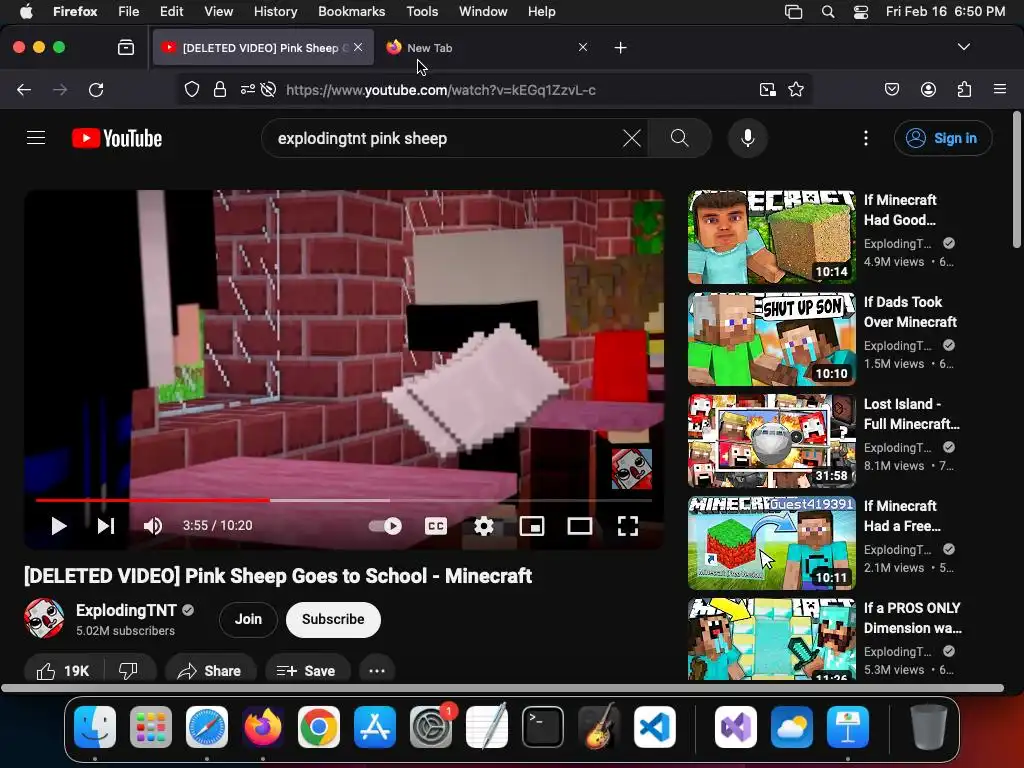
Task: Join the ExplodingTNT channel membership
Action: [x=248, y=619]
